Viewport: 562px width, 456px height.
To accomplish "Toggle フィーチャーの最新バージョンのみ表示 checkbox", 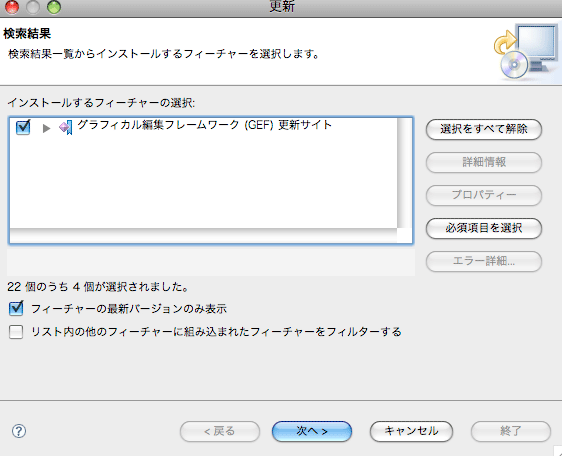I will pos(16,309).
